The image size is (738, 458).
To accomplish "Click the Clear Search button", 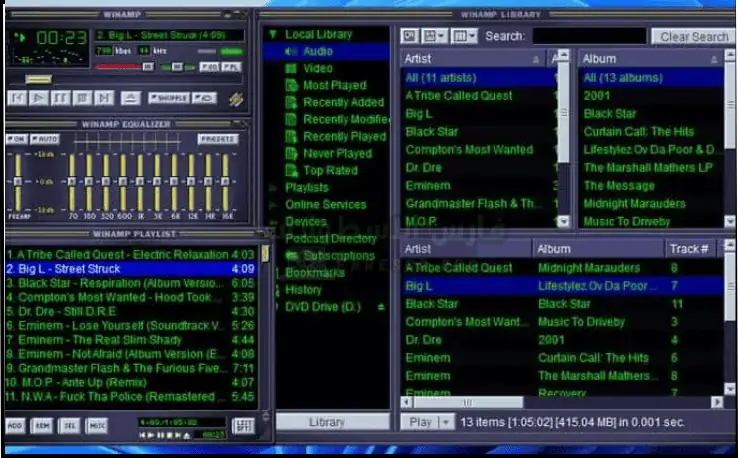I will 694,36.
